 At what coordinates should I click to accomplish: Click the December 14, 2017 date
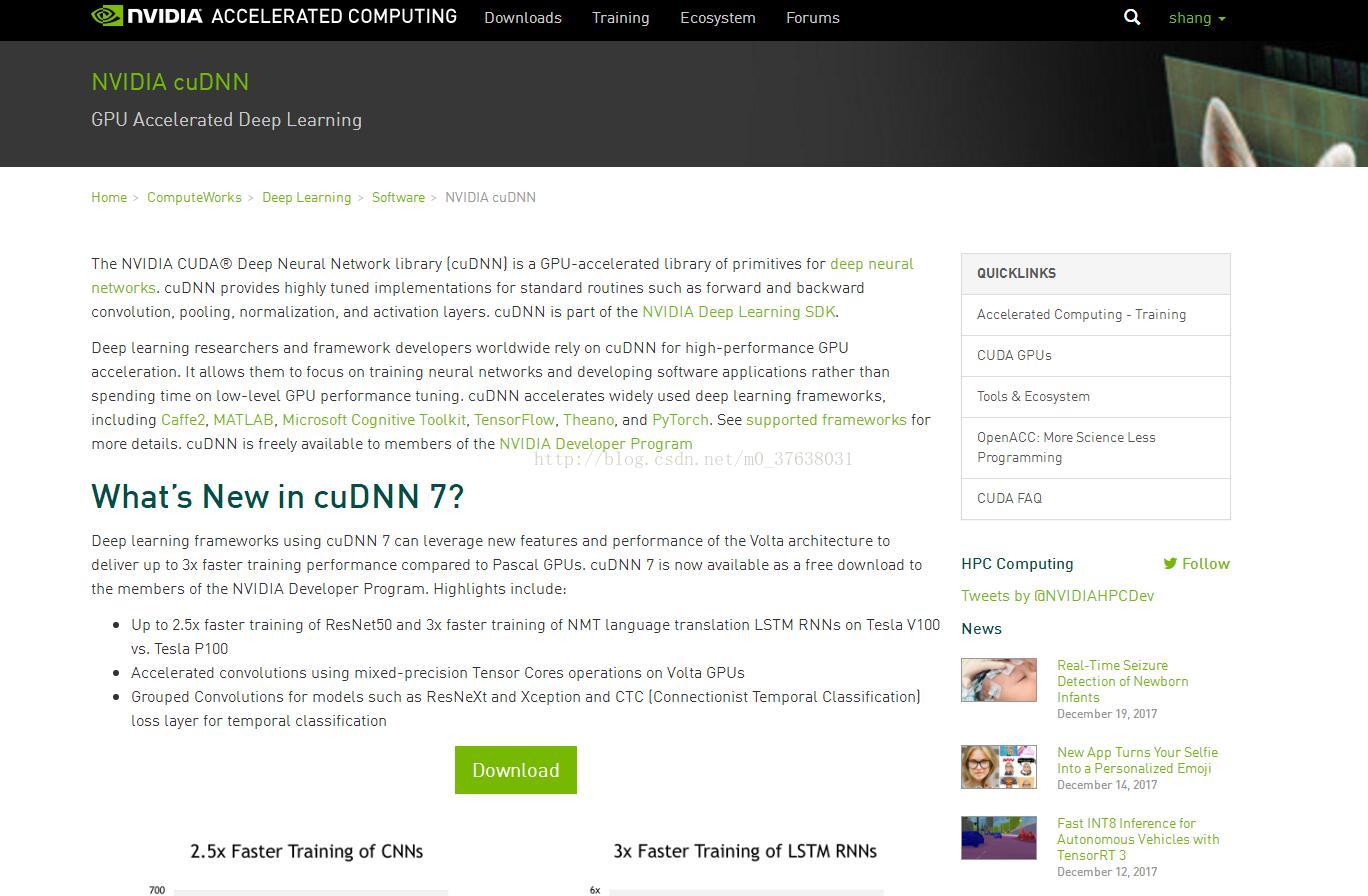pos(1107,785)
